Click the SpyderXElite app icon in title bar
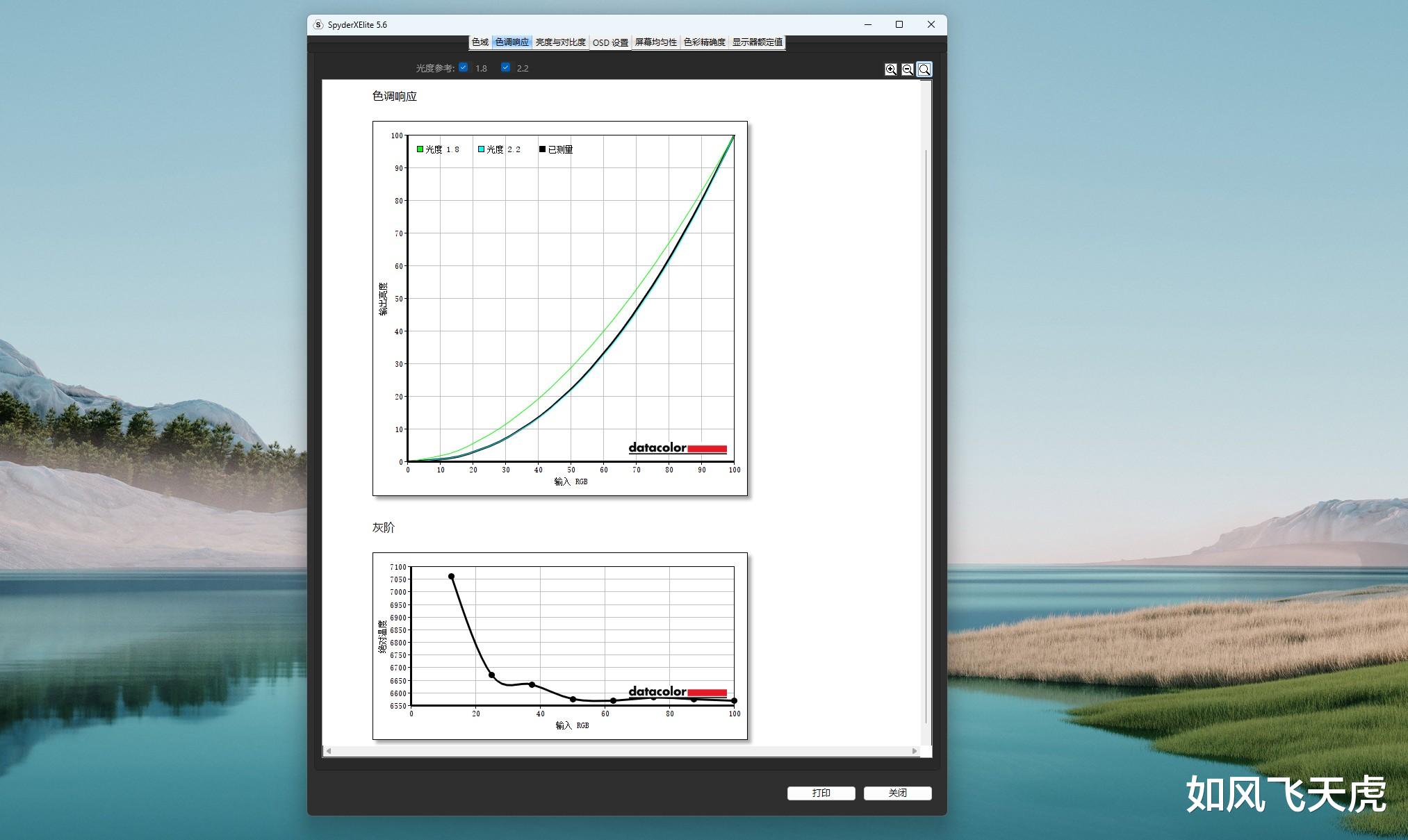The width and height of the screenshot is (1408, 840). pyautogui.click(x=318, y=24)
